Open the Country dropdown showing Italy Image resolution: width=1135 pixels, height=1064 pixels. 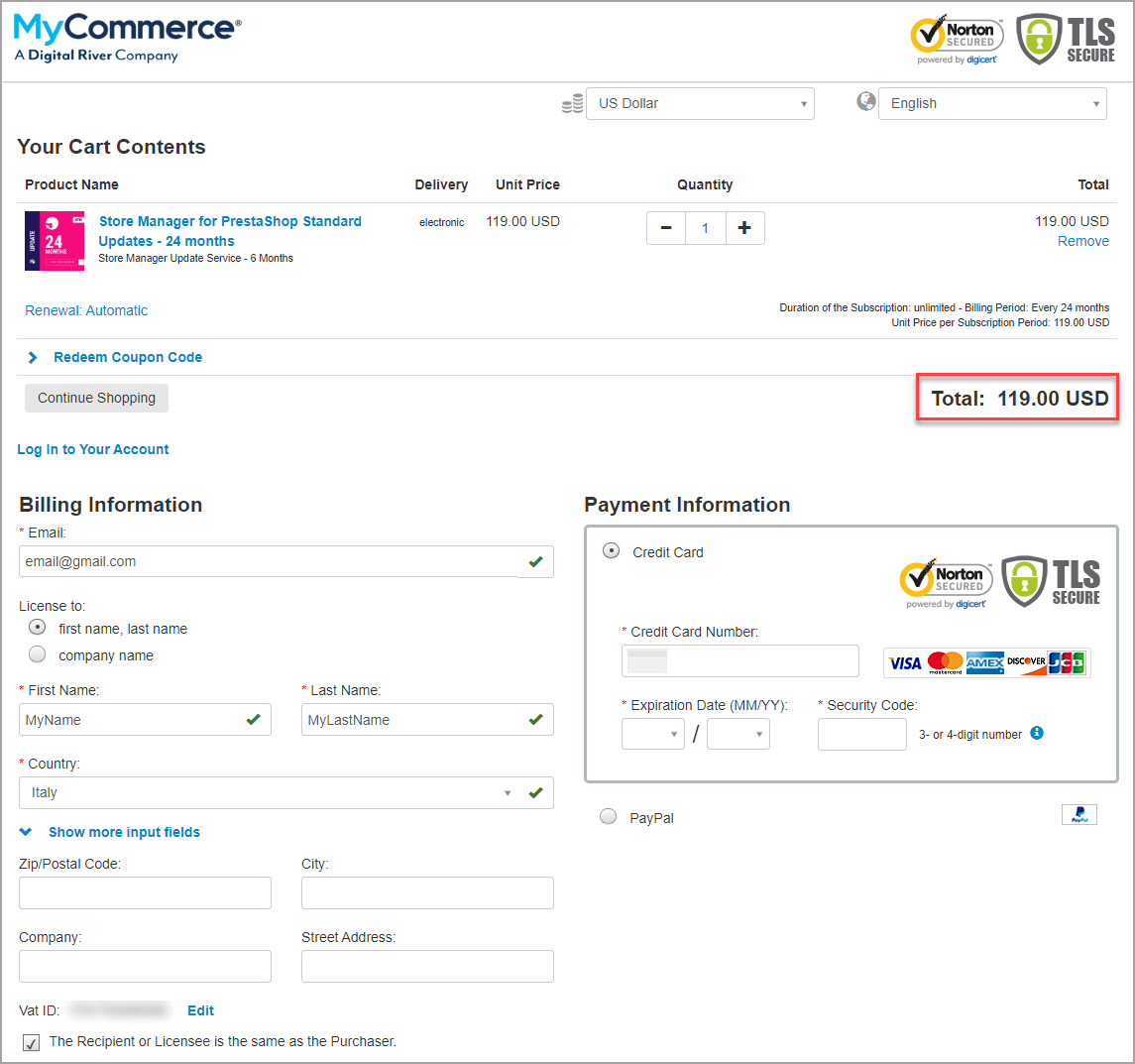(x=285, y=792)
